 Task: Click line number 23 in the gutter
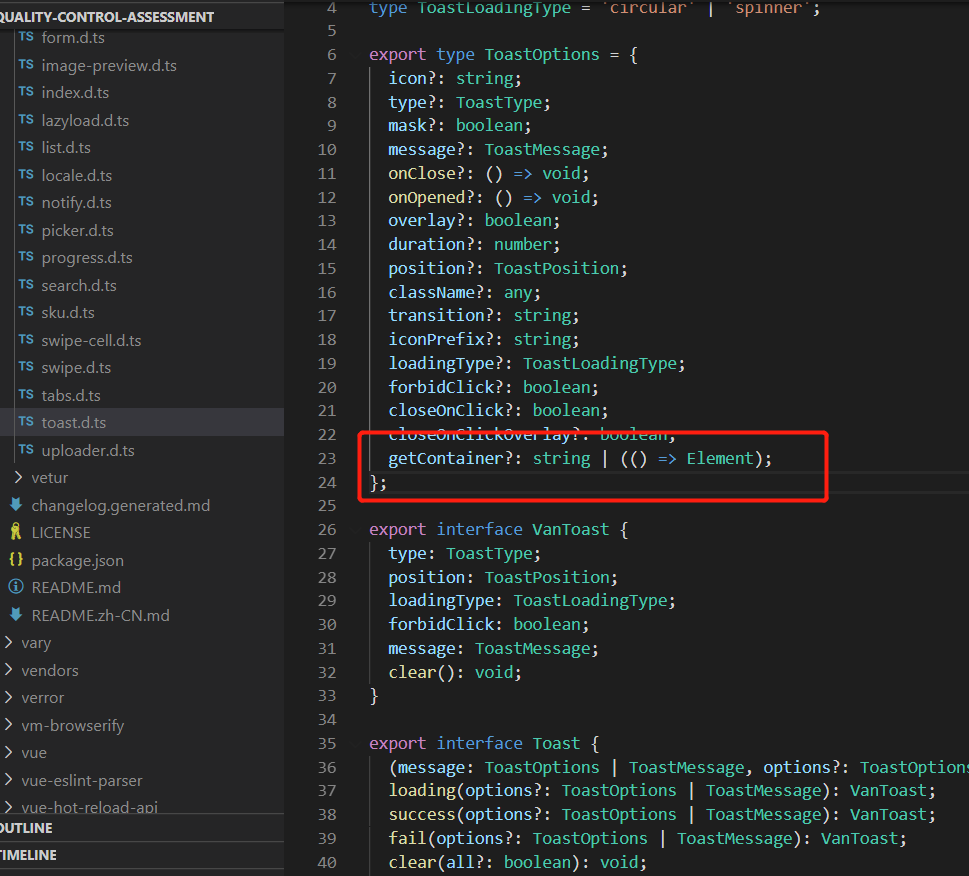coord(327,458)
